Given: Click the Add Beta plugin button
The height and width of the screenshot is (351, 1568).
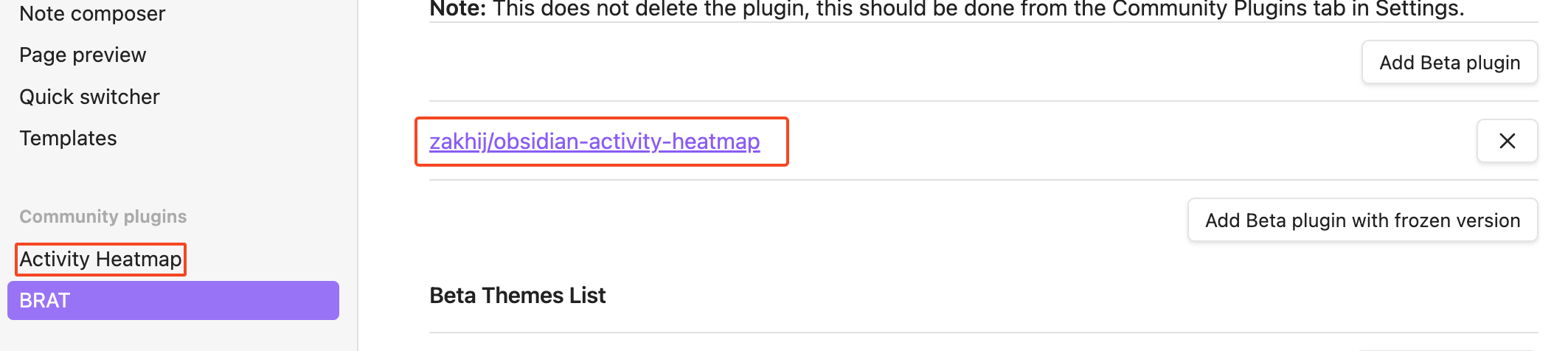Looking at the screenshot, I should point(1449,63).
